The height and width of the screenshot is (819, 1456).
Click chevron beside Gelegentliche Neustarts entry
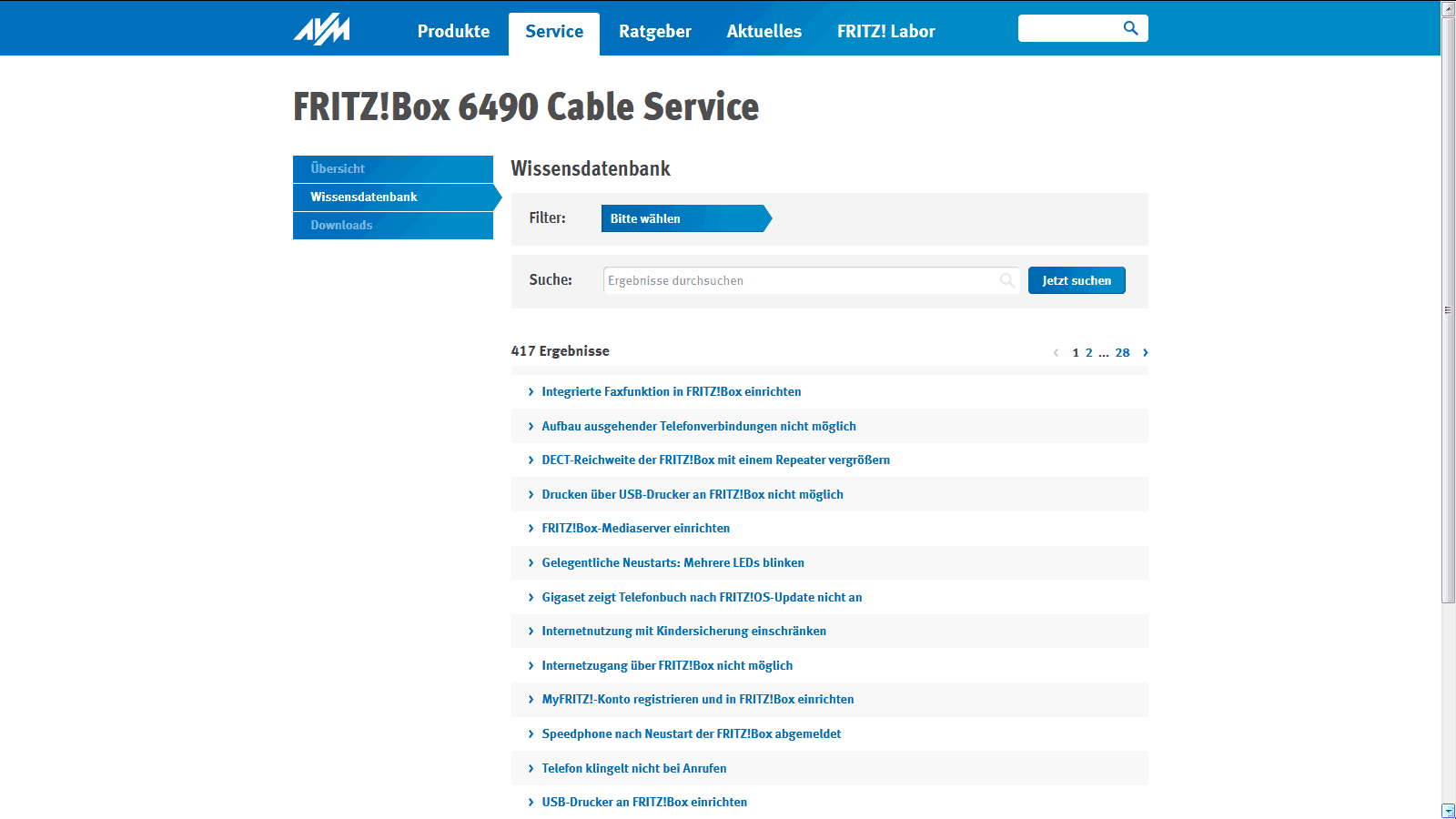(531, 563)
